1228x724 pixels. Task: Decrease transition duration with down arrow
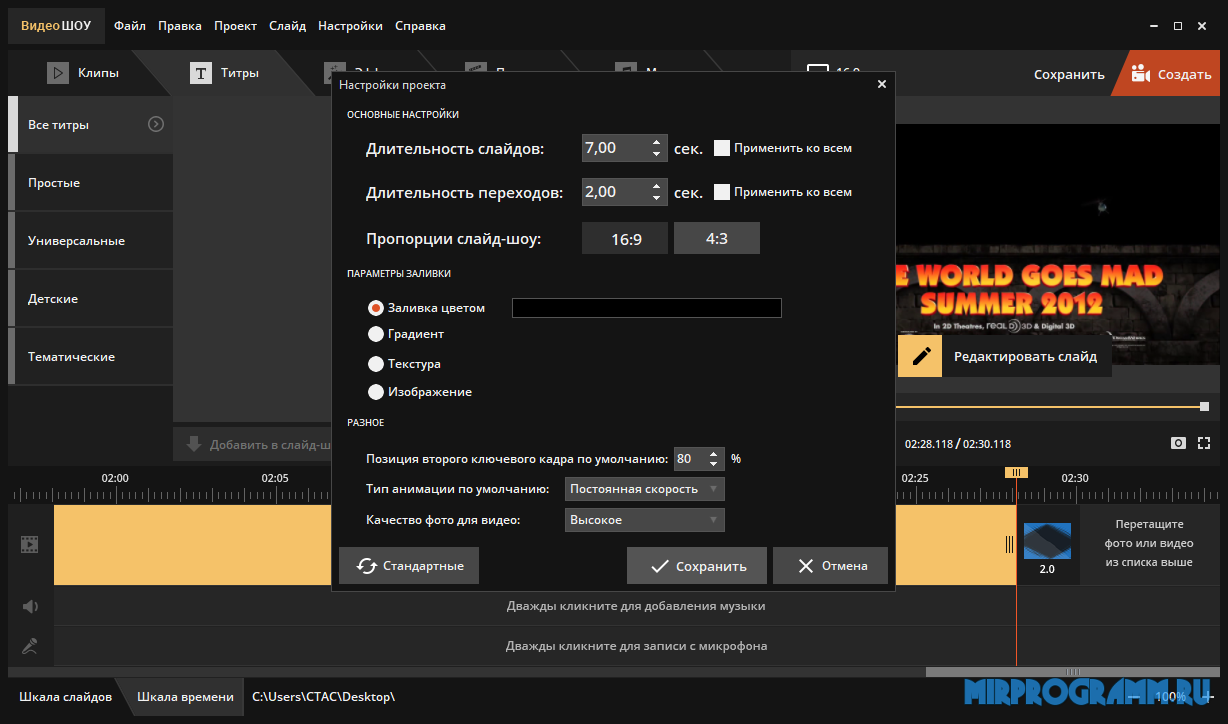point(656,198)
